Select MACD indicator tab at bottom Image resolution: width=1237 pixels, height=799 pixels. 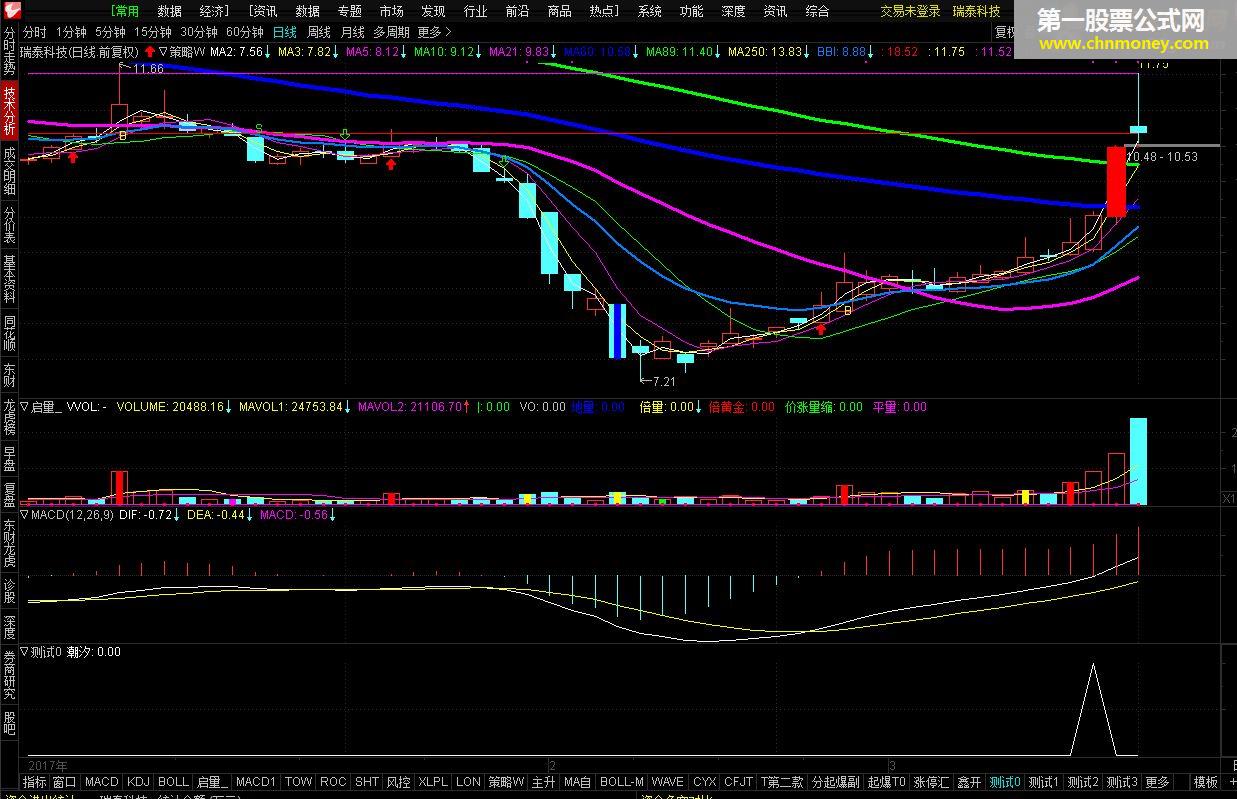101,782
